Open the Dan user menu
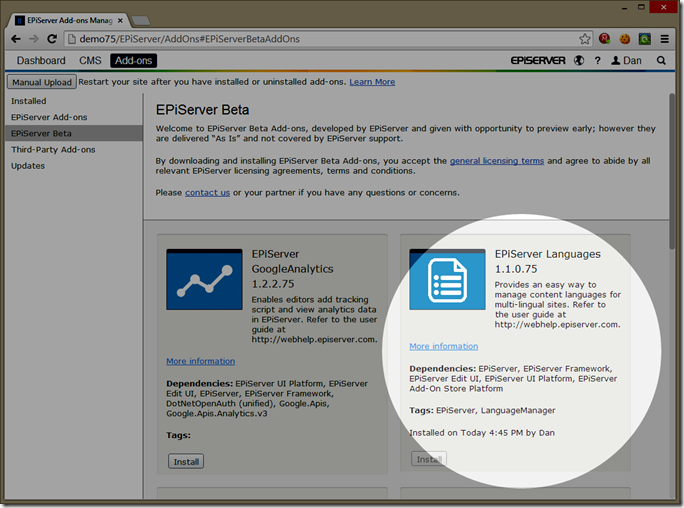 point(627,61)
